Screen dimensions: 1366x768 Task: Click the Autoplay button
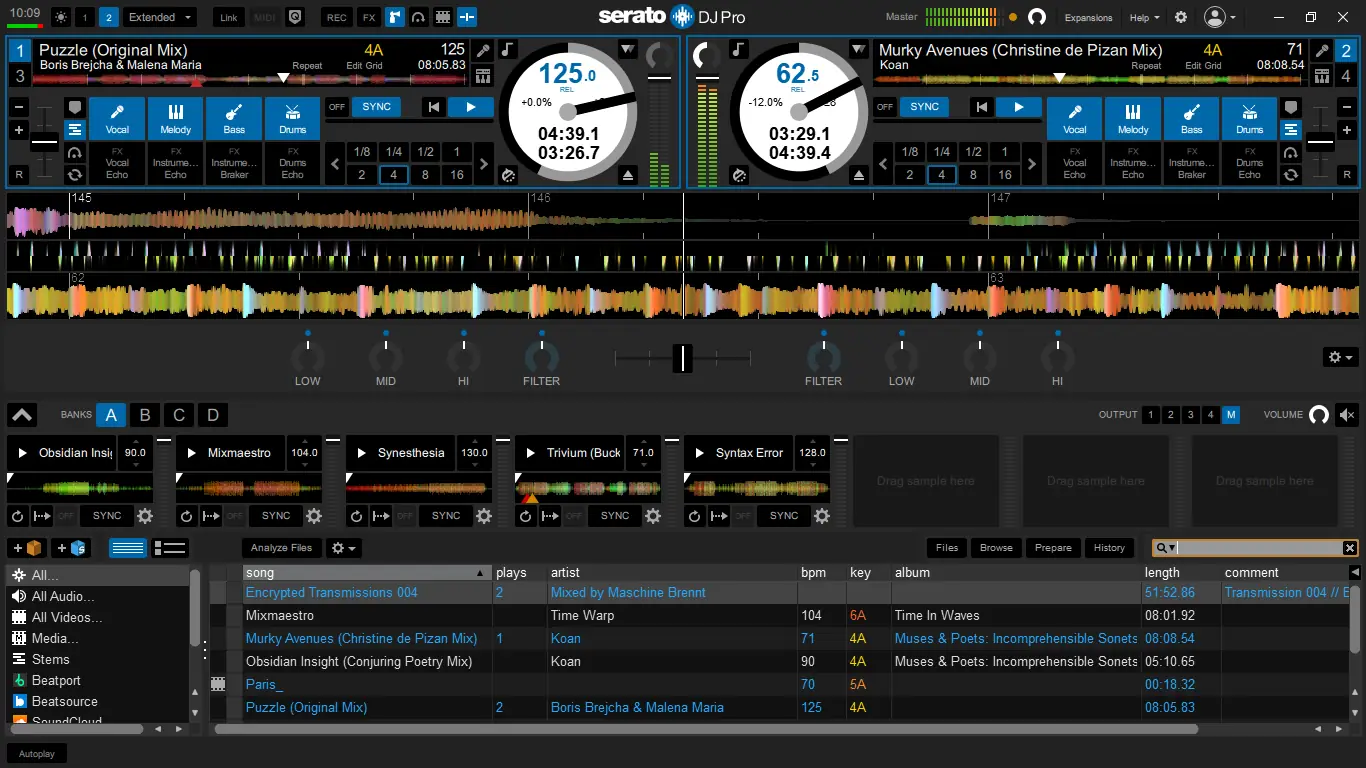tap(37, 753)
